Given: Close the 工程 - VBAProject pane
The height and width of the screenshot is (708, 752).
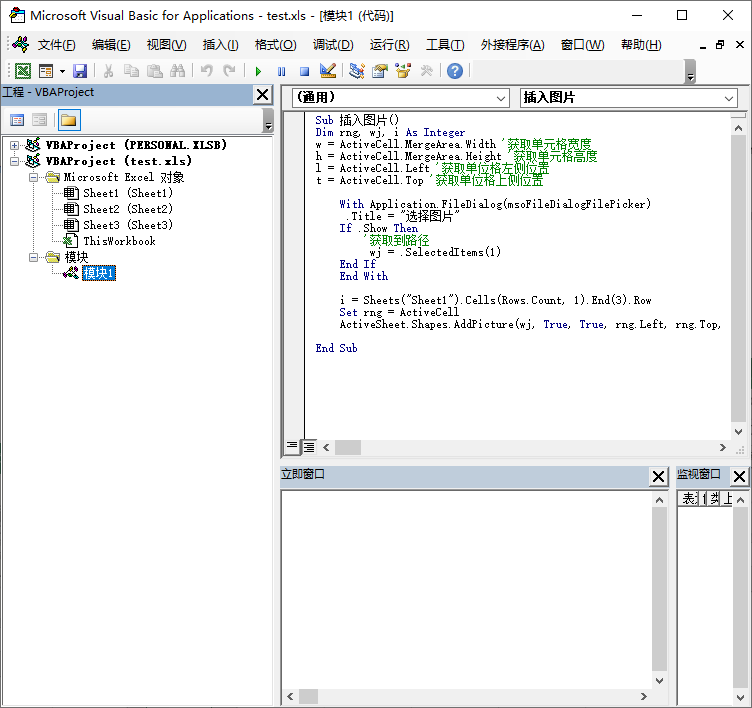Looking at the screenshot, I should click(x=262, y=94).
